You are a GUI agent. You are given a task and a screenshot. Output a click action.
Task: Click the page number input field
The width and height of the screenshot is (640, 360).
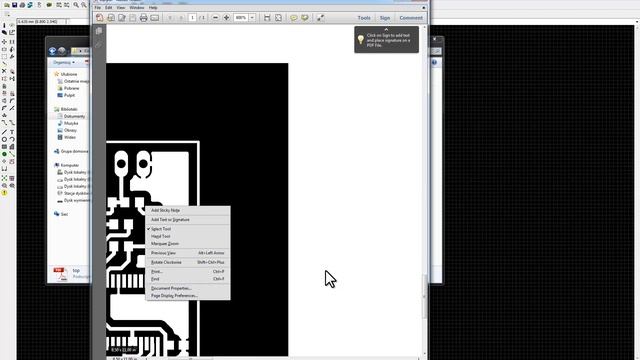pos(192,18)
